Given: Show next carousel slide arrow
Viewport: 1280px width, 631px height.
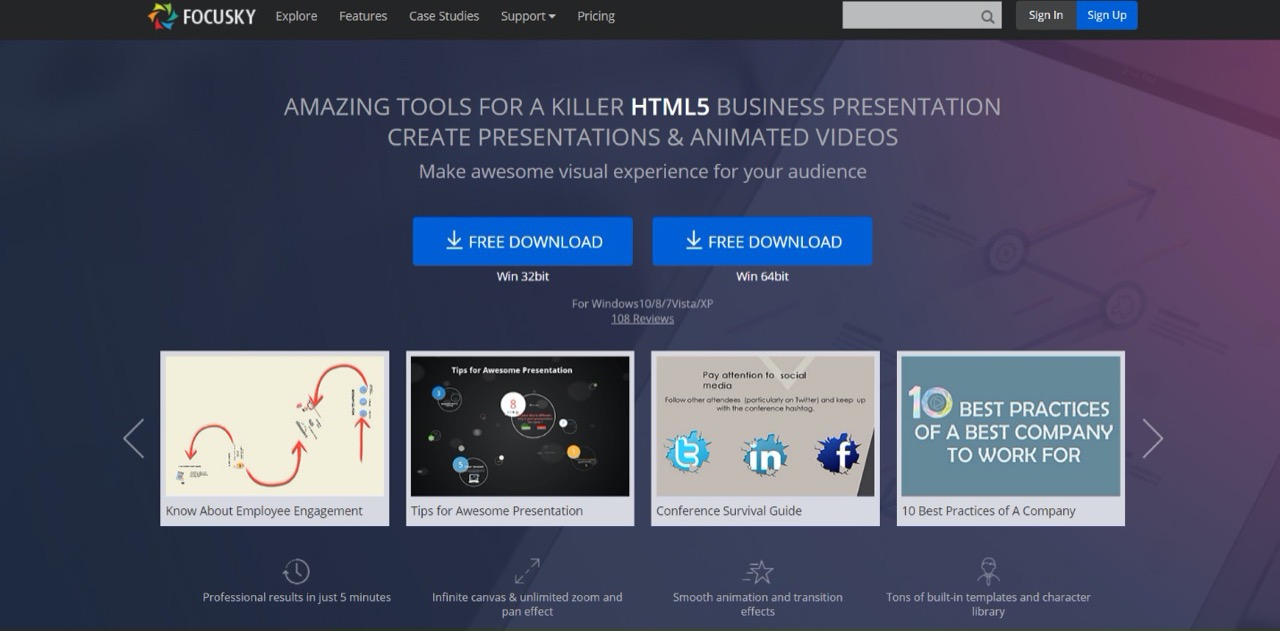Looking at the screenshot, I should point(1152,438).
